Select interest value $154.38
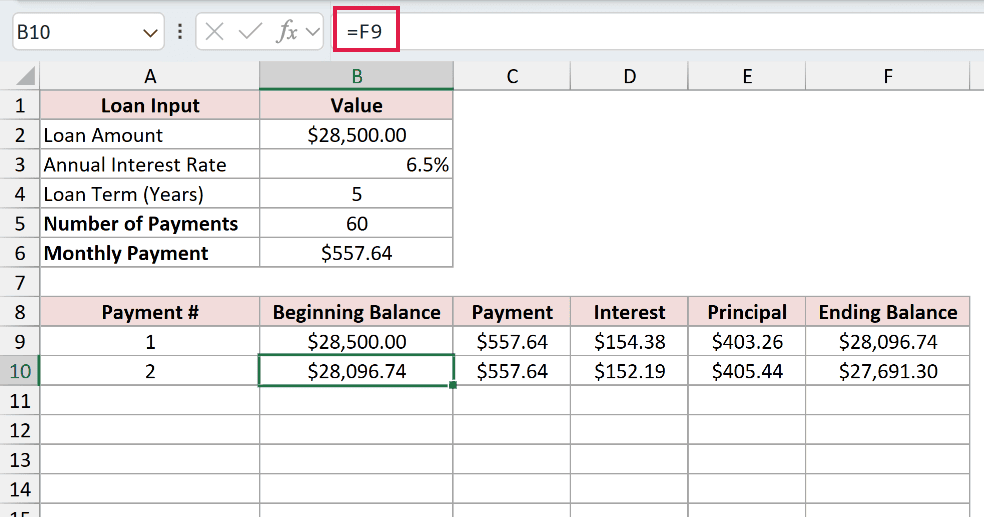This screenshot has width=984, height=517. (629, 341)
